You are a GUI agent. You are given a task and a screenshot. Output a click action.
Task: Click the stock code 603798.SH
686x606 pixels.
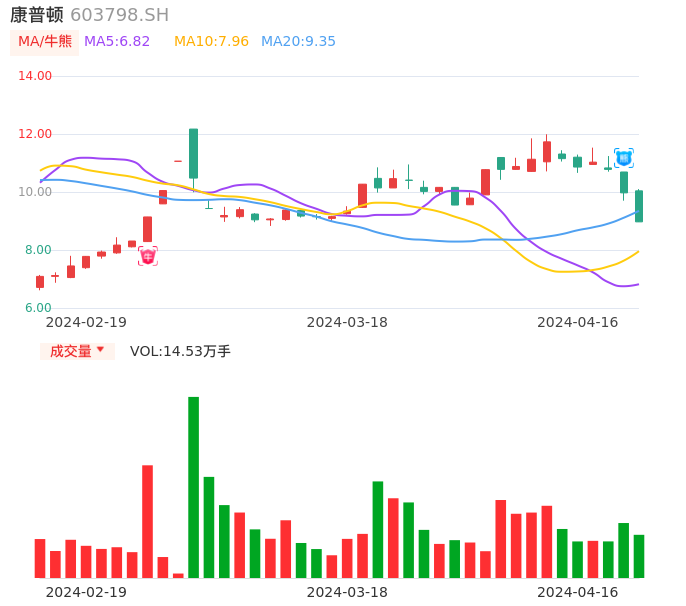point(119,15)
